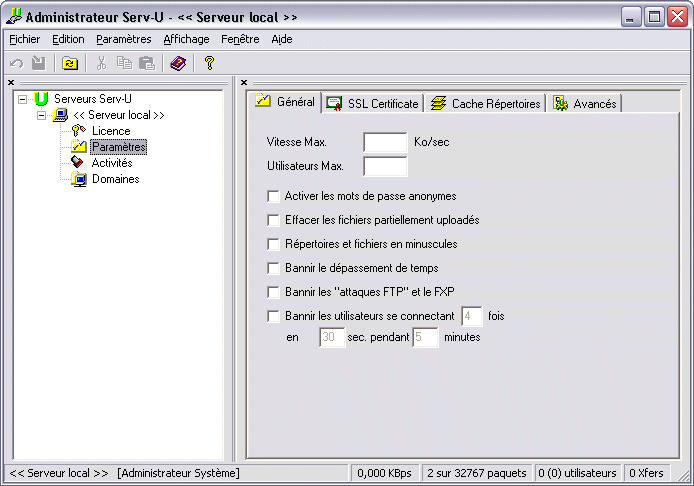Open the purple help book icon

coord(178,63)
